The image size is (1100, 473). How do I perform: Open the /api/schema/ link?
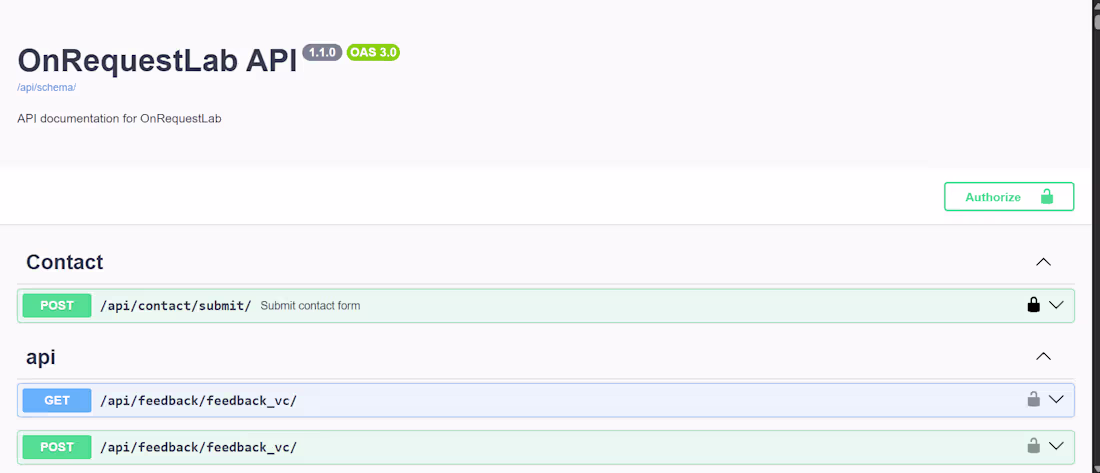point(46,88)
